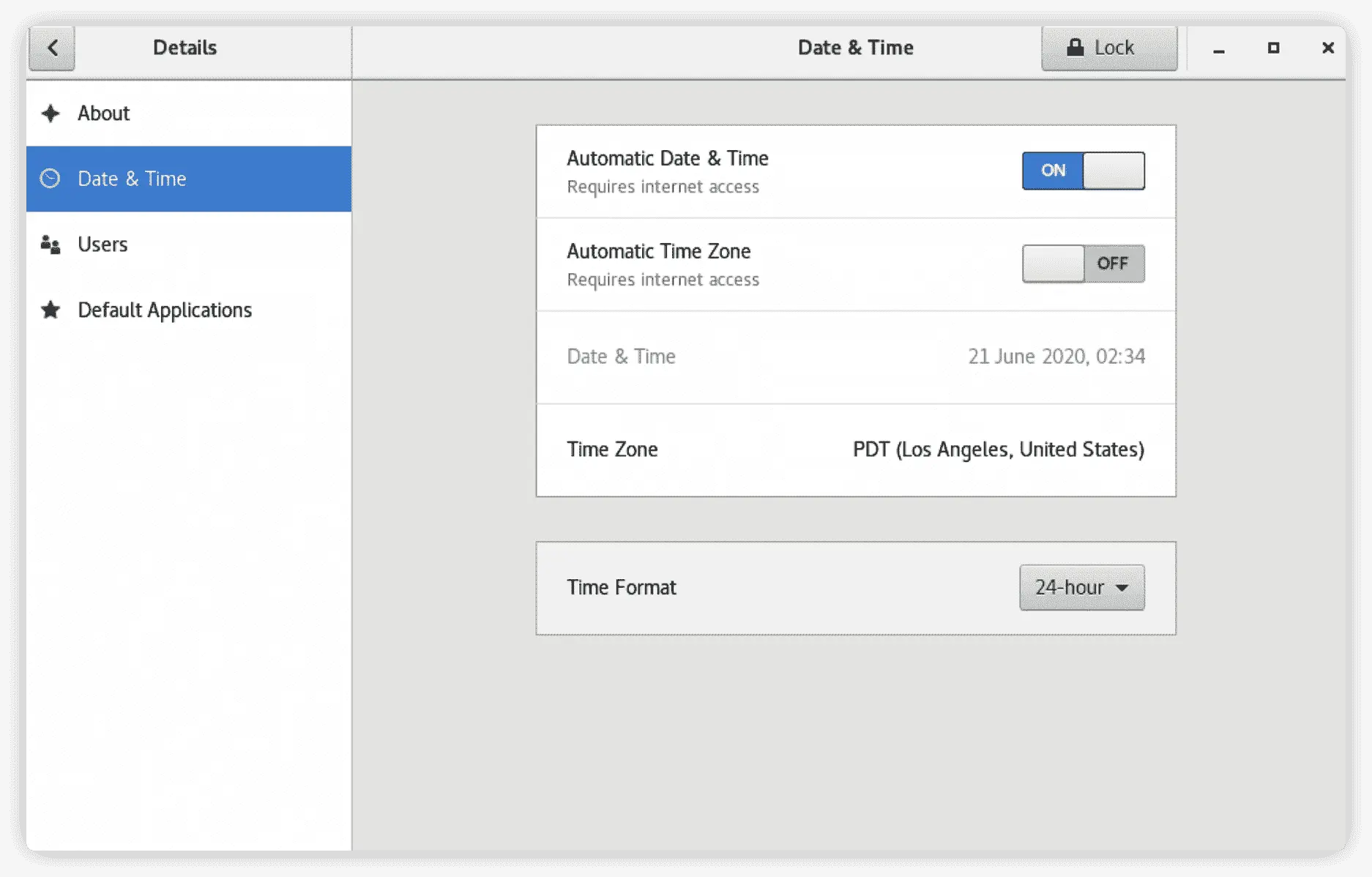Click the 'Time Format' label
This screenshot has height=877, width=1372.
[621, 587]
